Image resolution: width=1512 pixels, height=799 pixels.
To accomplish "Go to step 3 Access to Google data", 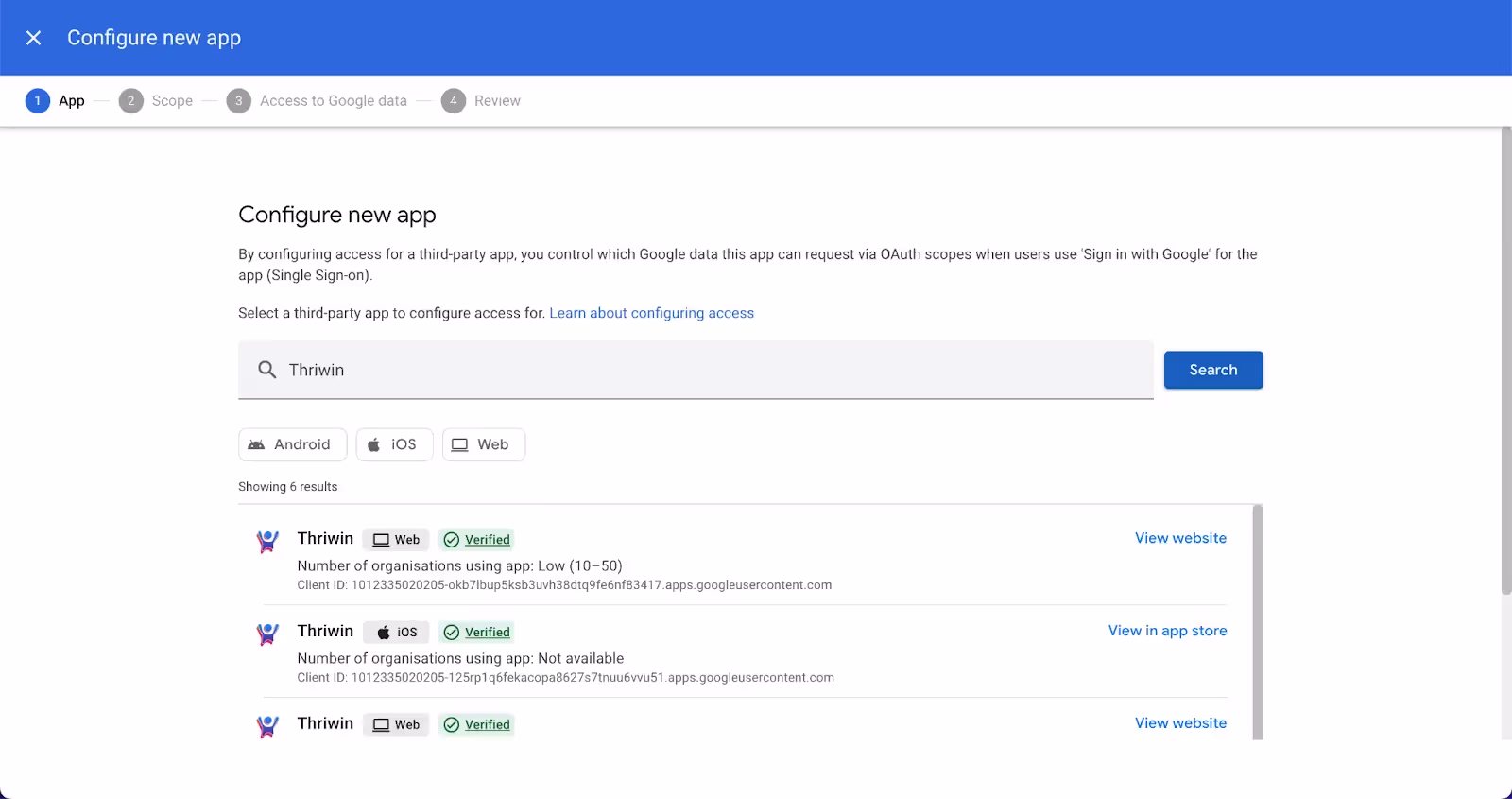I will (317, 100).
